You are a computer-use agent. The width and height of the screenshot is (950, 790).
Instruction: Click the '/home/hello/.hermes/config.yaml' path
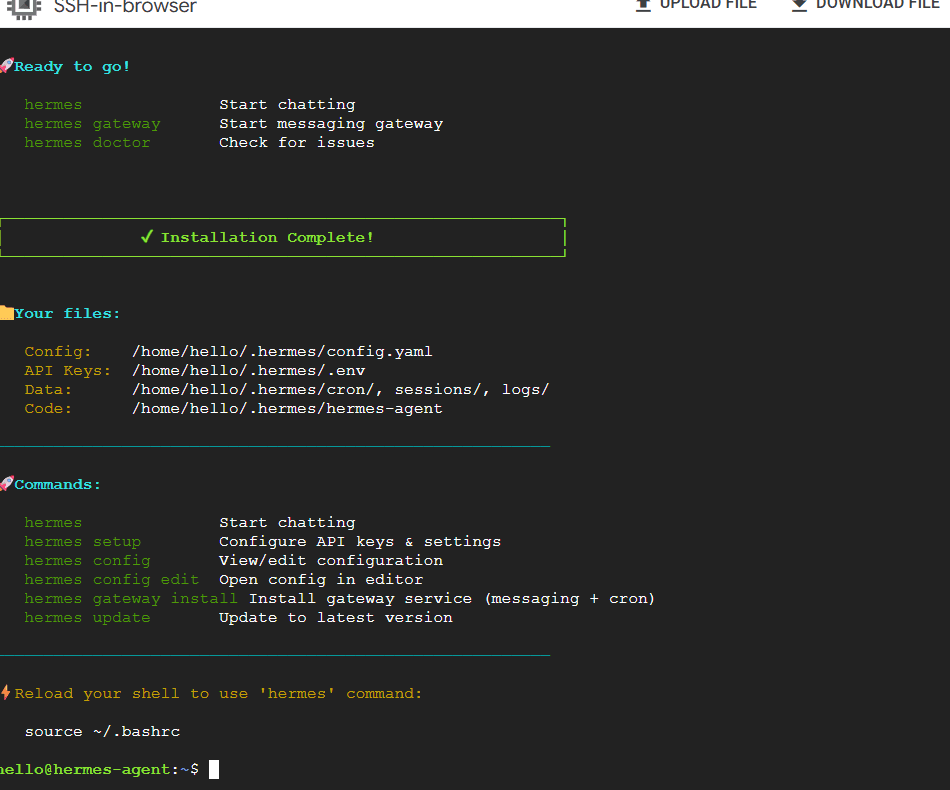tap(282, 351)
